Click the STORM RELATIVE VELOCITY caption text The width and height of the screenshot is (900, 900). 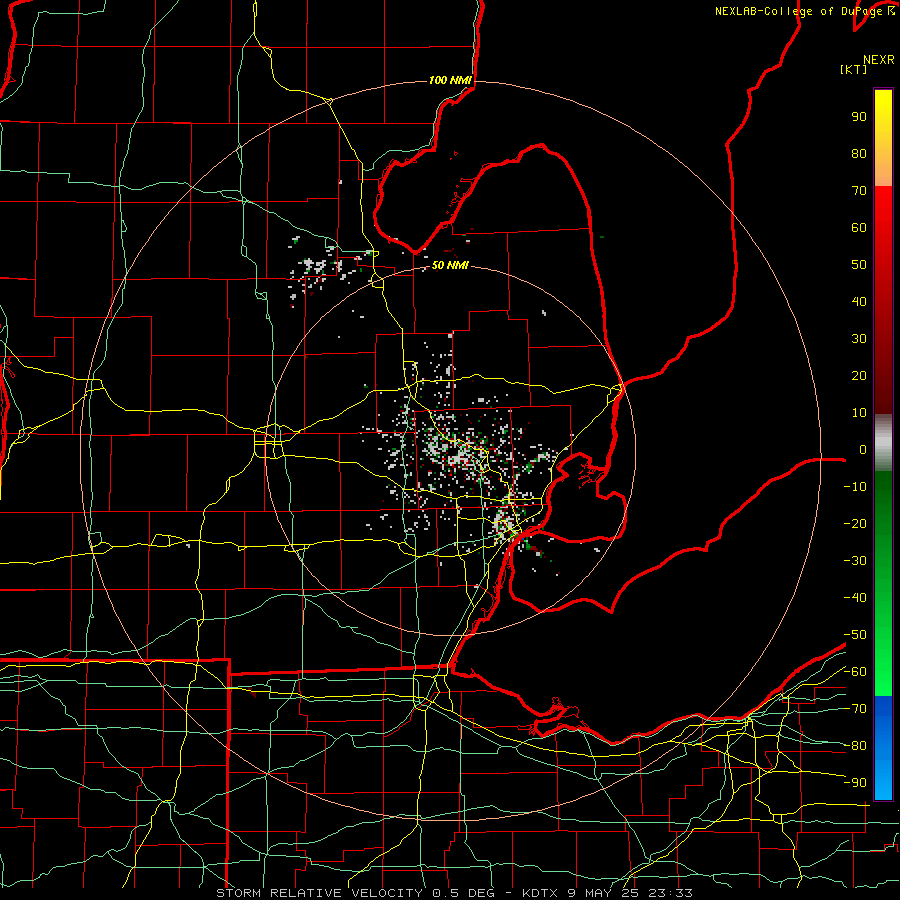click(x=319, y=893)
